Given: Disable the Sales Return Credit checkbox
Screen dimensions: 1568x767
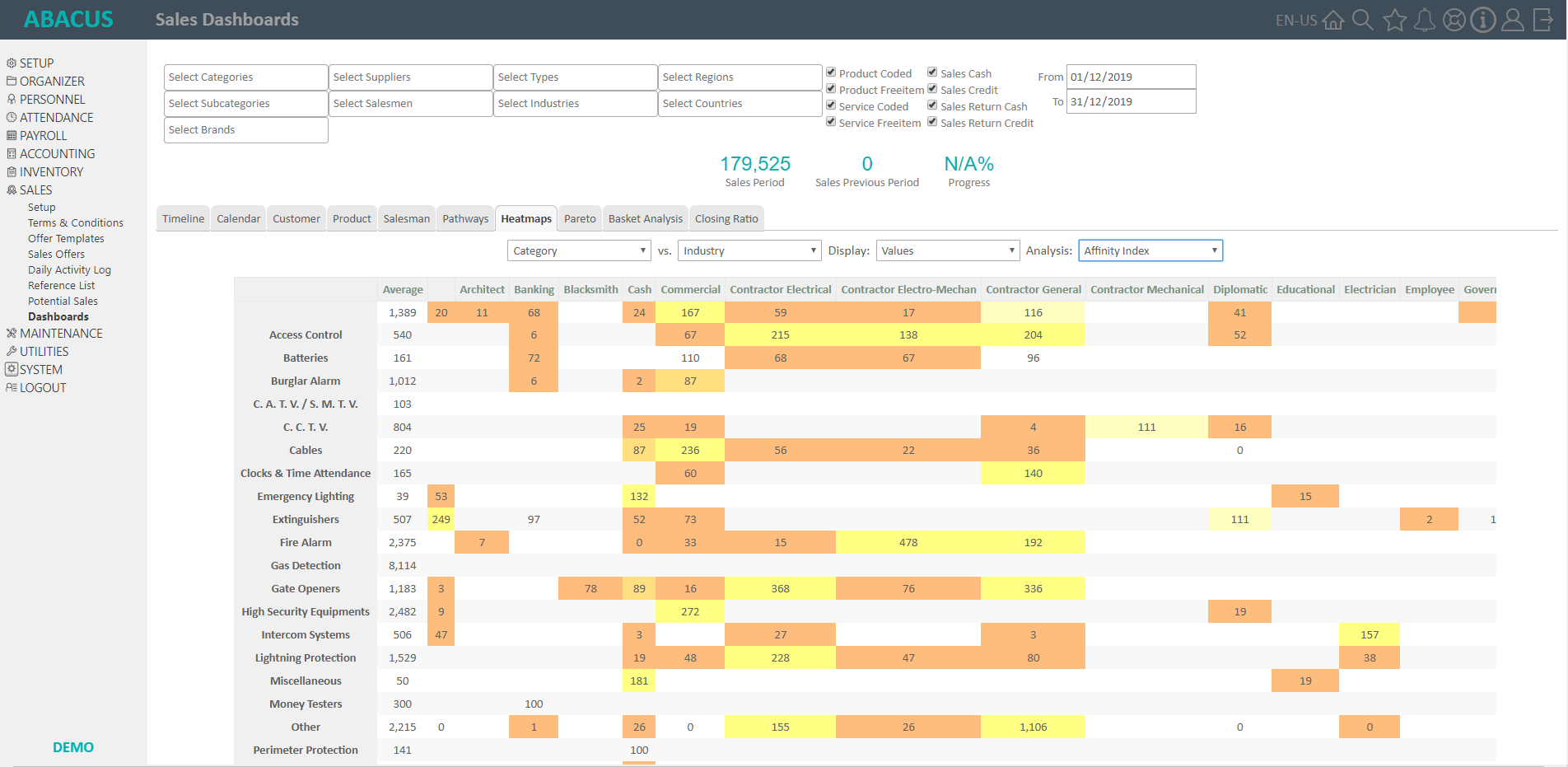Looking at the screenshot, I should coord(932,122).
